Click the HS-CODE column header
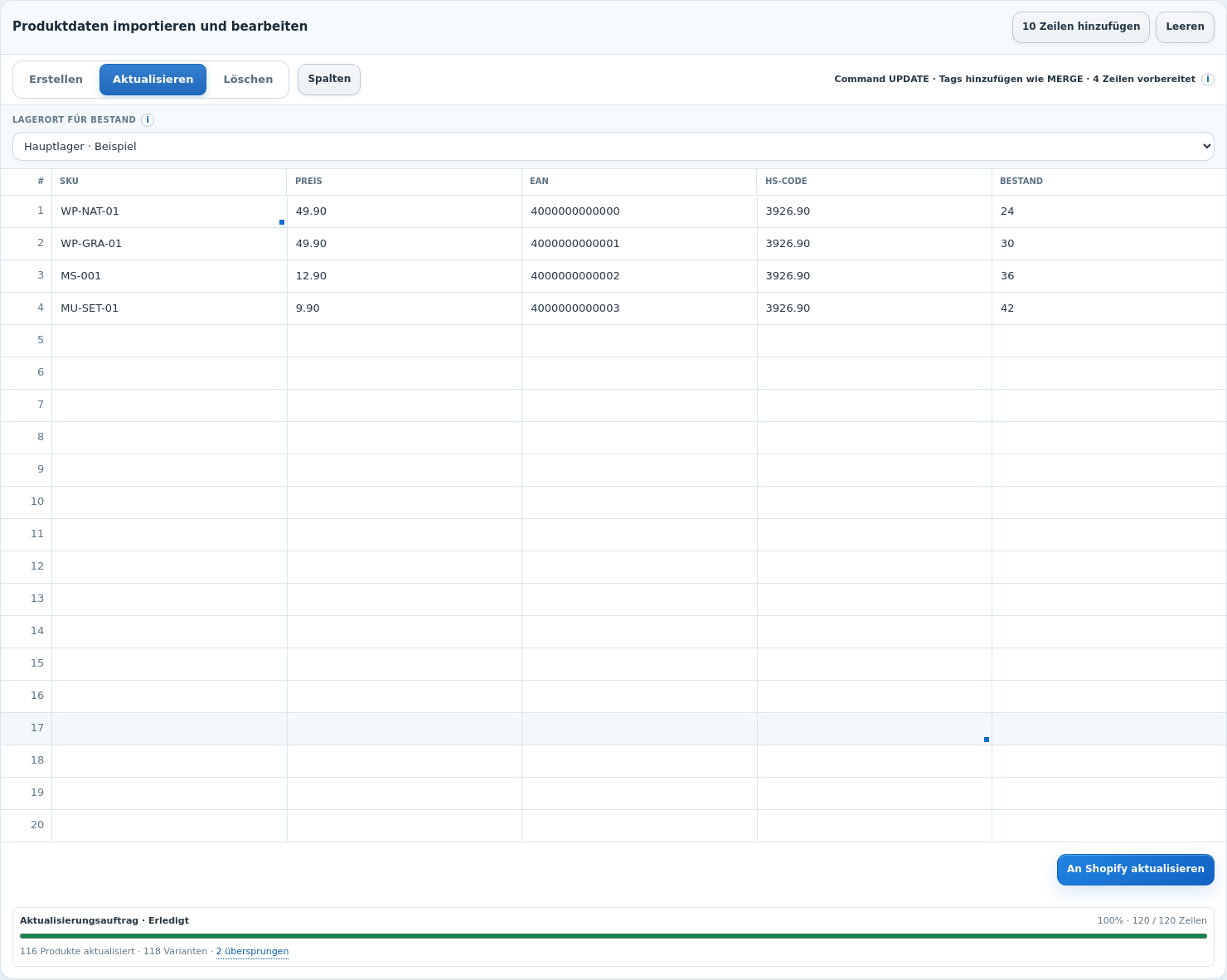The width and height of the screenshot is (1227, 980). click(875, 182)
